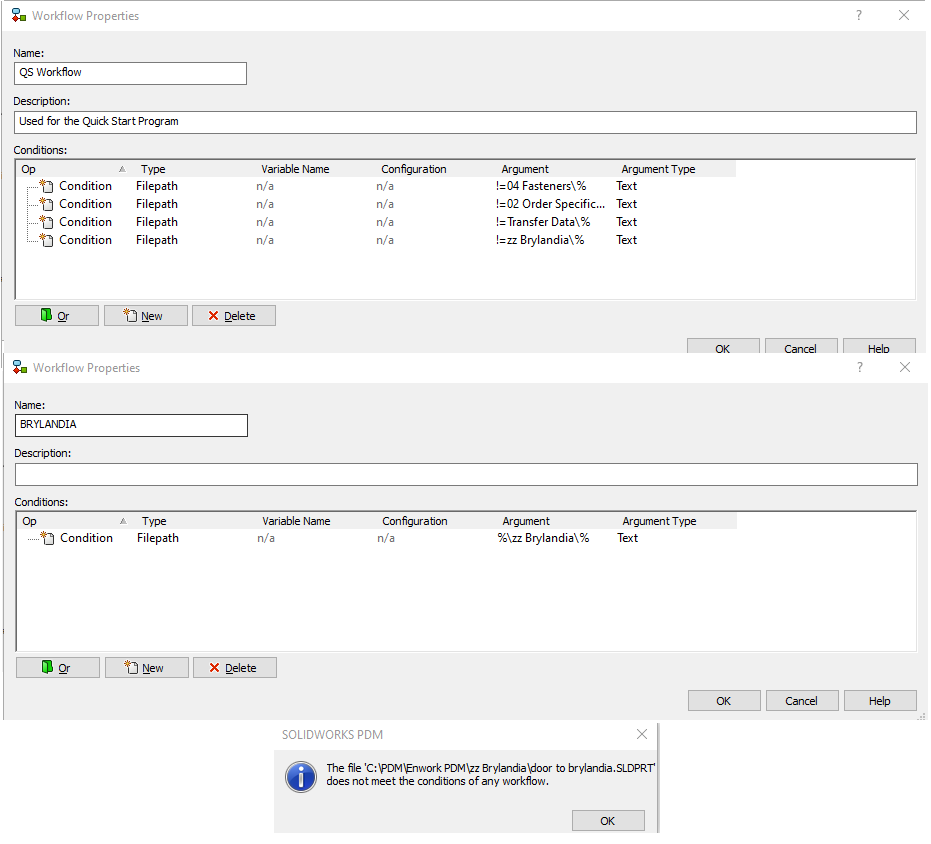Create a New condition in BRYLANDIA dialog

(147, 667)
